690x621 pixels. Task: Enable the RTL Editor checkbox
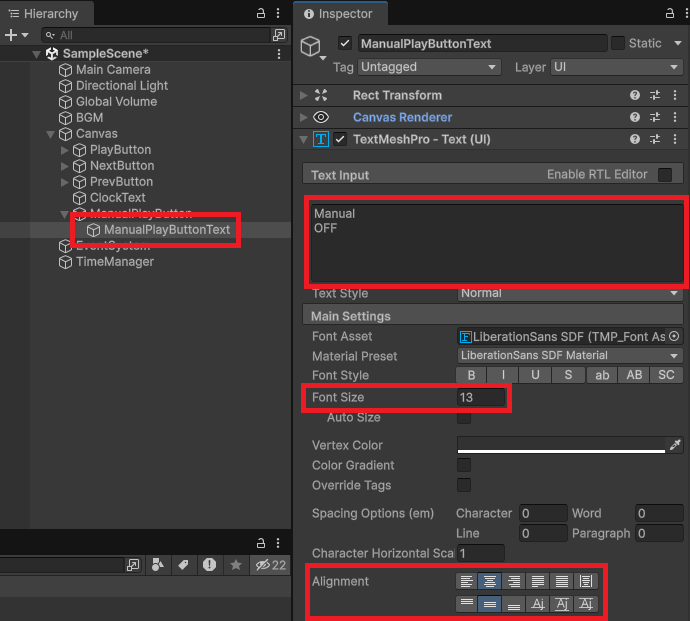pyautogui.click(x=665, y=175)
